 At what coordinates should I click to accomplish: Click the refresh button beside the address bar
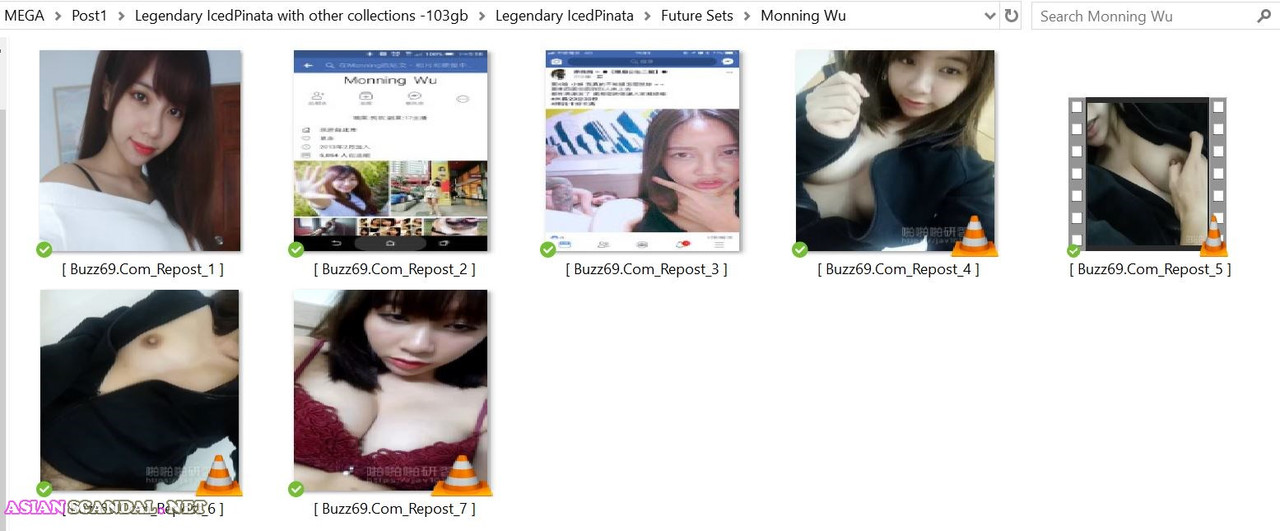tap(1012, 16)
